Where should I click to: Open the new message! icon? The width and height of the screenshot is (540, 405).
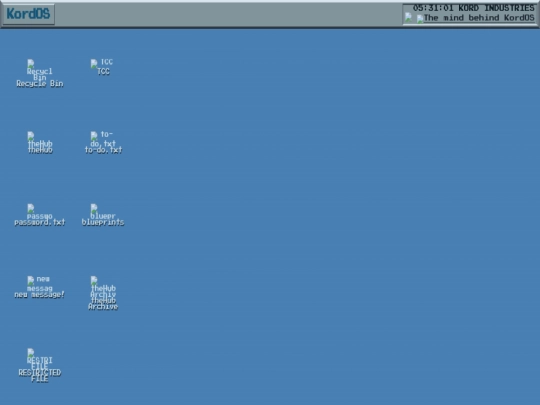[x=40, y=287]
